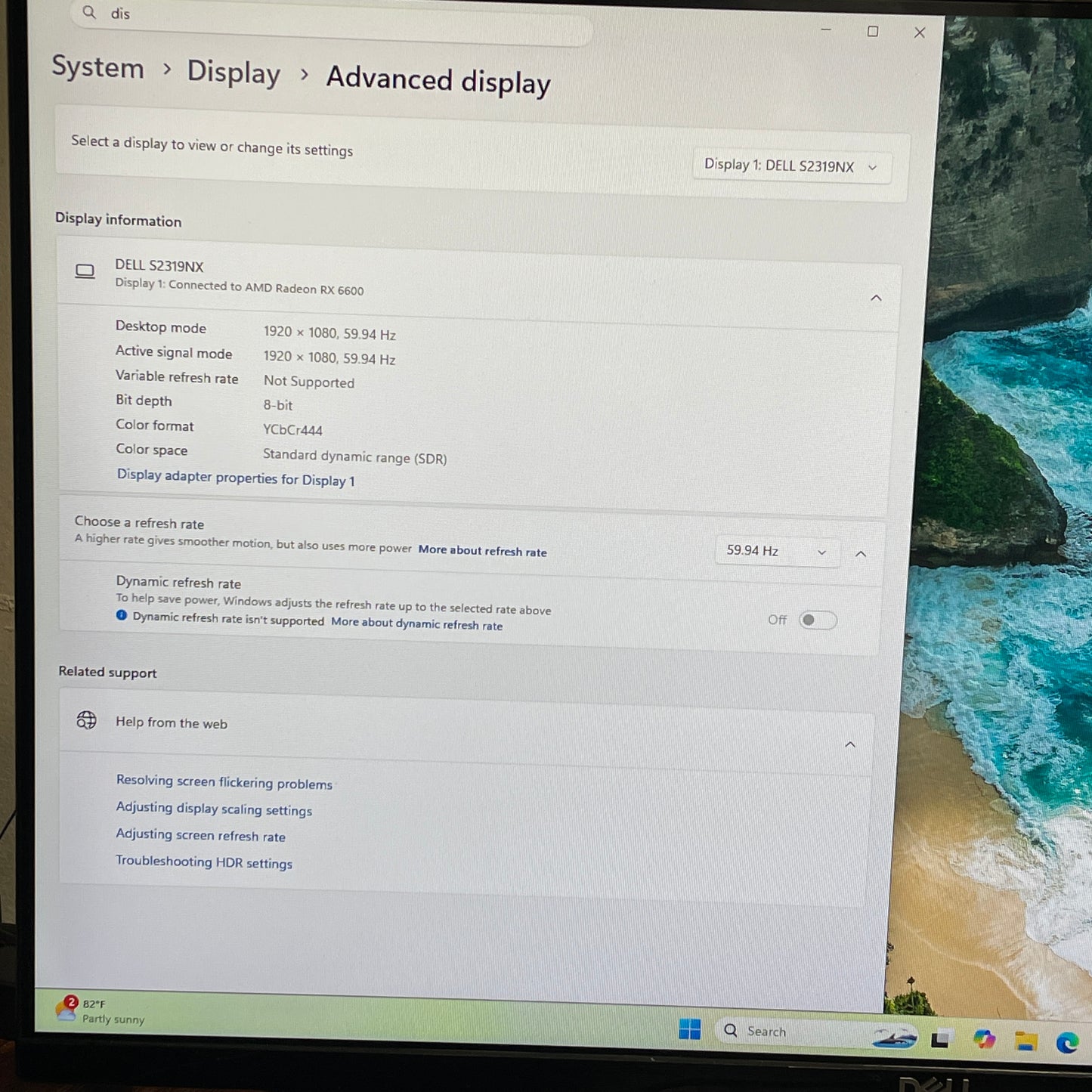Screen dimensions: 1092x1092
Task: Open Adjusting display scaling settings help link
Action: click(x=214, y=809)
